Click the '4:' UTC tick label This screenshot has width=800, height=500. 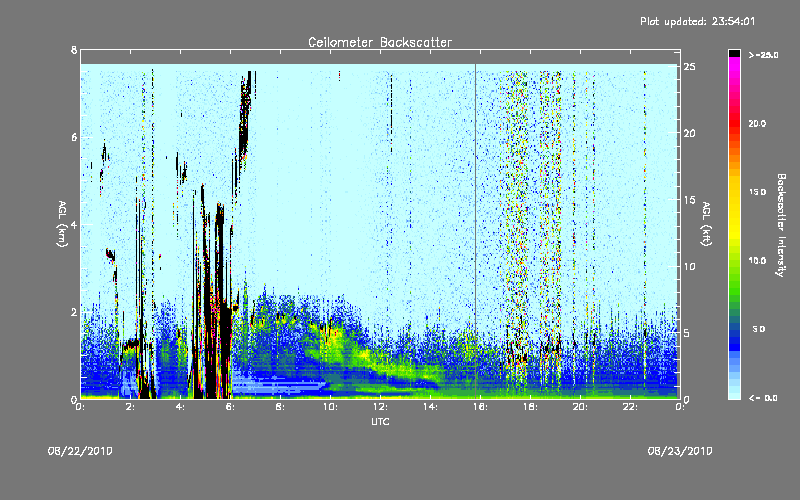pos(181,407)
